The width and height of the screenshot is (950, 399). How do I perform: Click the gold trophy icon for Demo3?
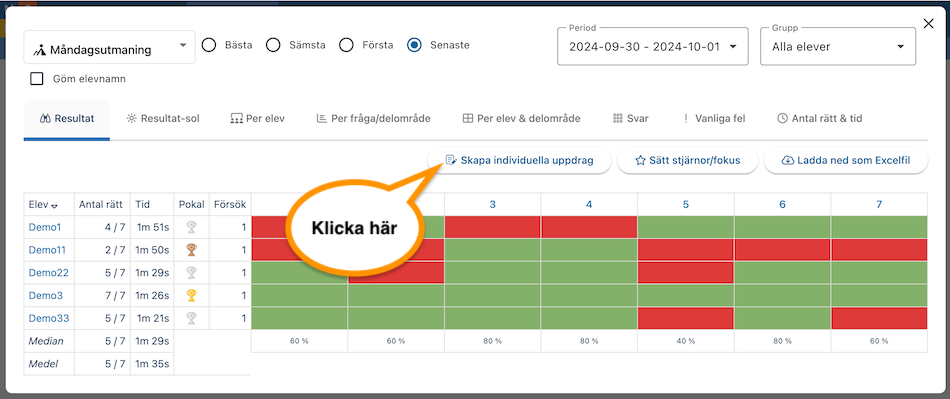[191, 295]
